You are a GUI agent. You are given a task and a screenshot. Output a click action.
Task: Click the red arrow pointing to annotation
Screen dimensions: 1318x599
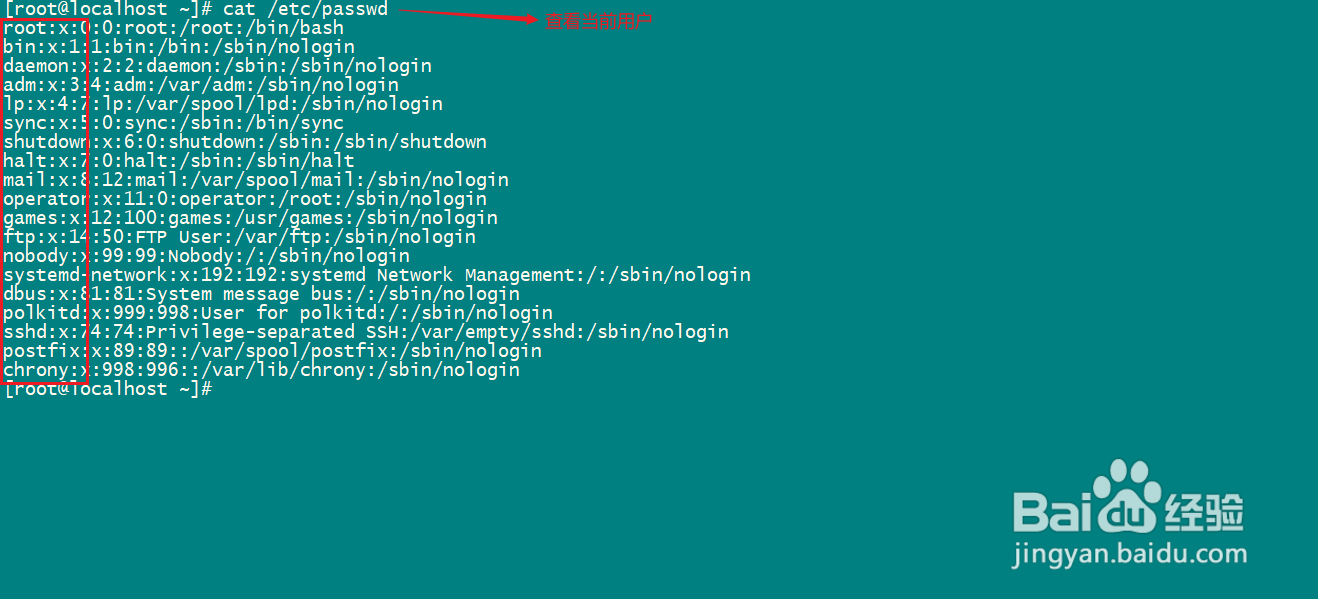click(x=468, y=14)
